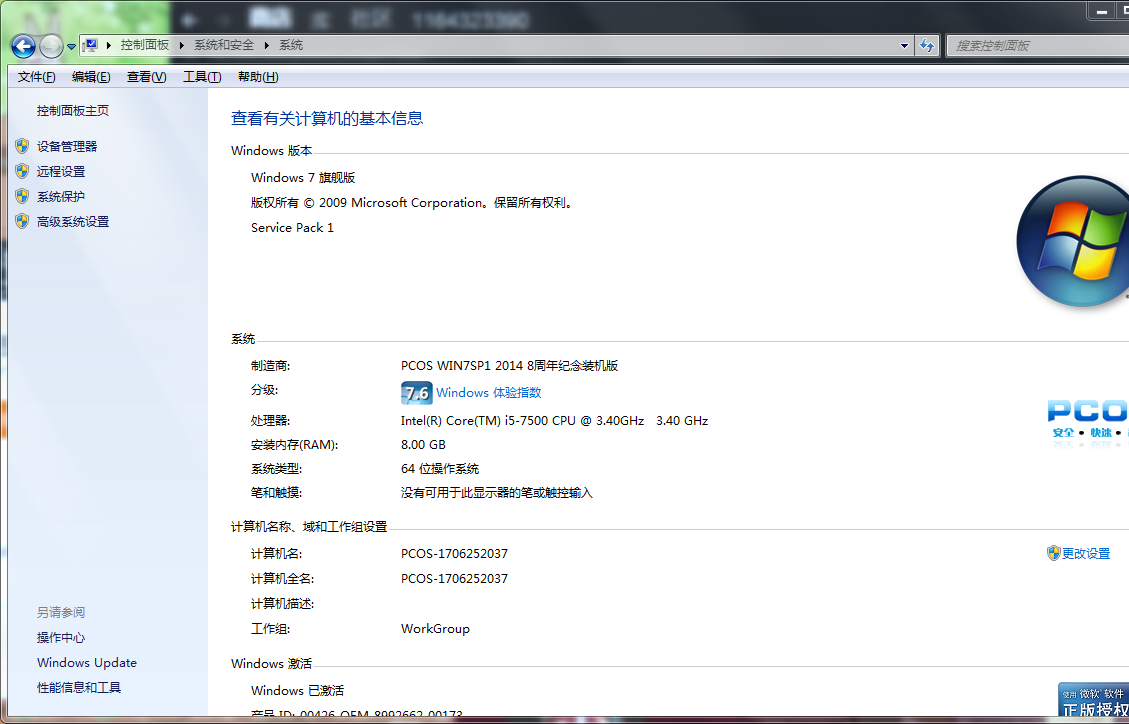
Task: Click the shield icon beside 远程设置
Action: click(x=22, y=171)
